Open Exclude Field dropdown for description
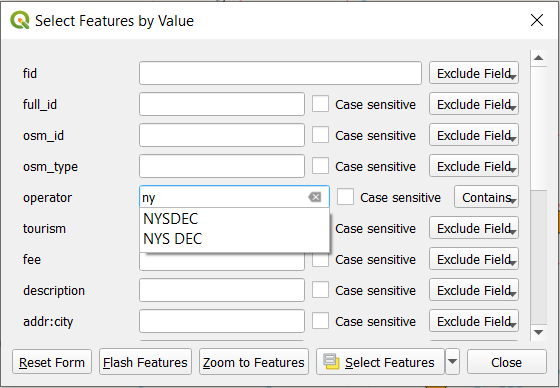Viewport: 560px width, 388px height. (474, 290)
